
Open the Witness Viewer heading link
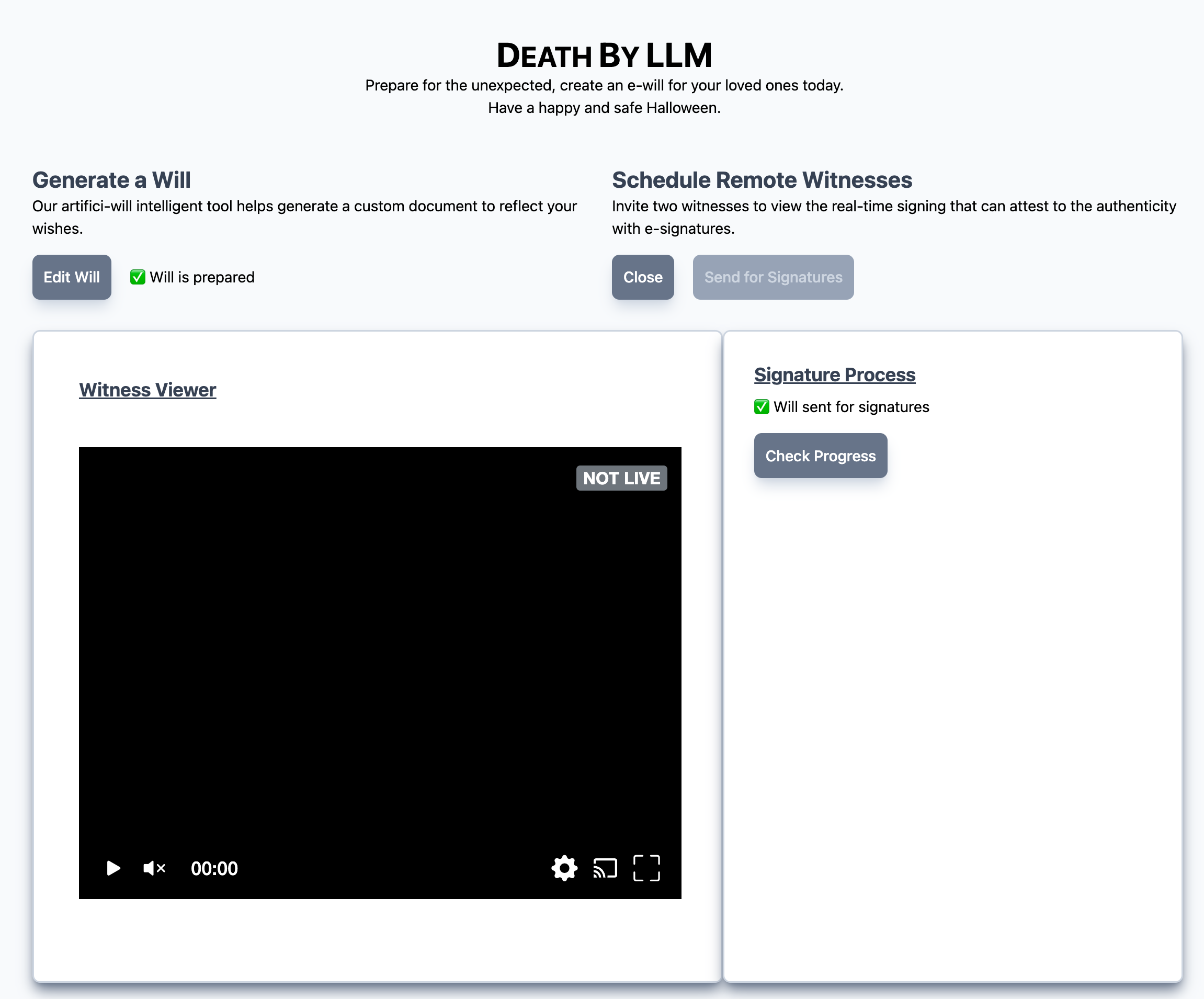click(x=147, y=390)
